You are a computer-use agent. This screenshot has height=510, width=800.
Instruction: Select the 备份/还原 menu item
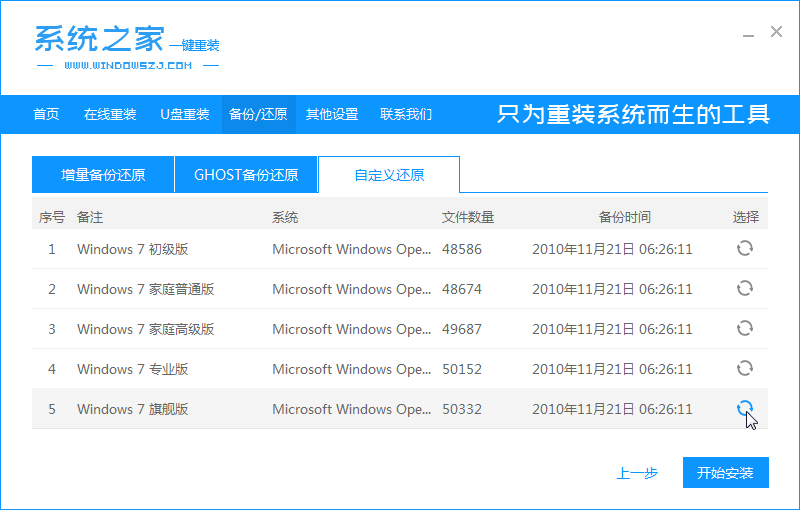[x=258, y=114]
